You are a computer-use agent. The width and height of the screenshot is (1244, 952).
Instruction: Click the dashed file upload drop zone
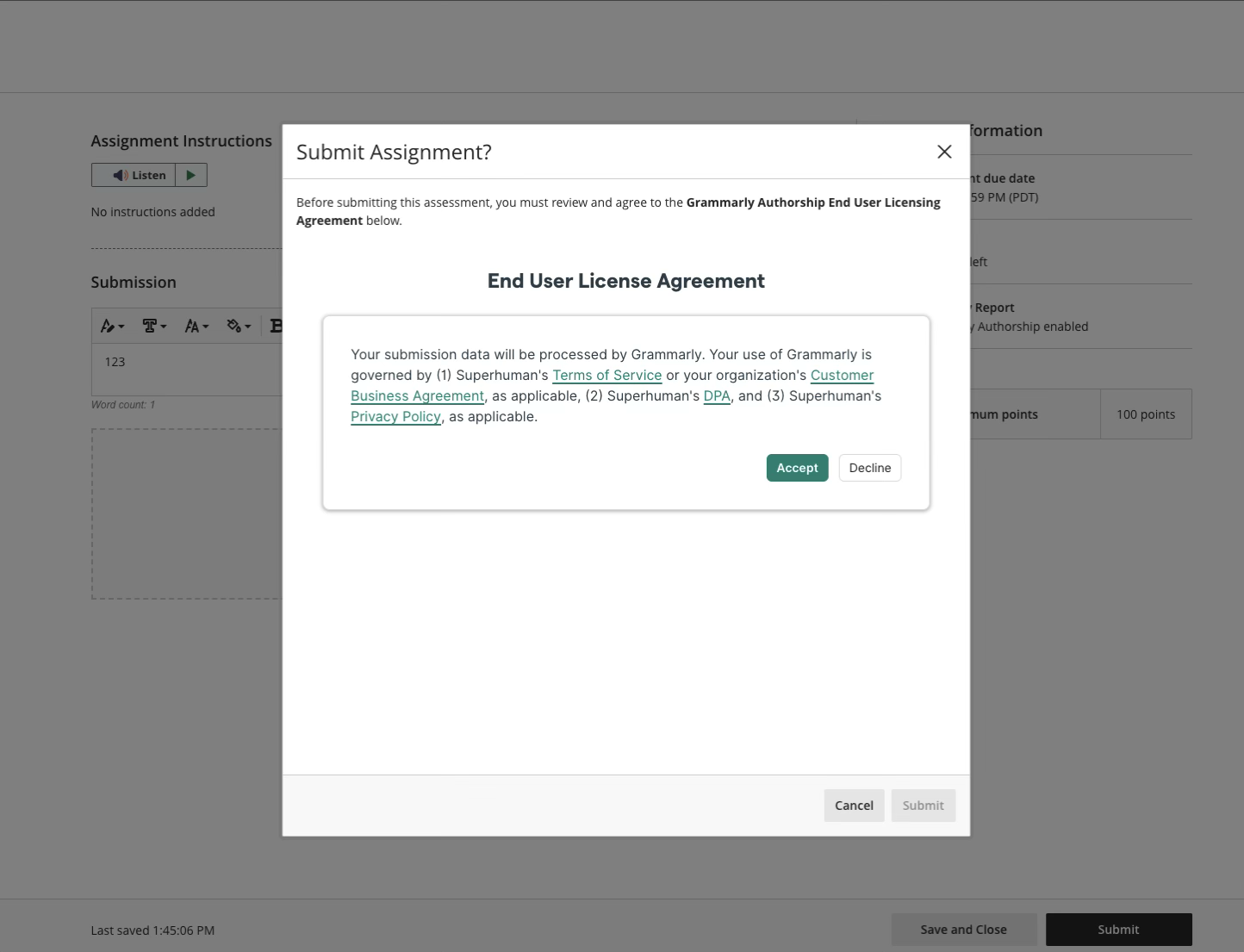point(187,514)
